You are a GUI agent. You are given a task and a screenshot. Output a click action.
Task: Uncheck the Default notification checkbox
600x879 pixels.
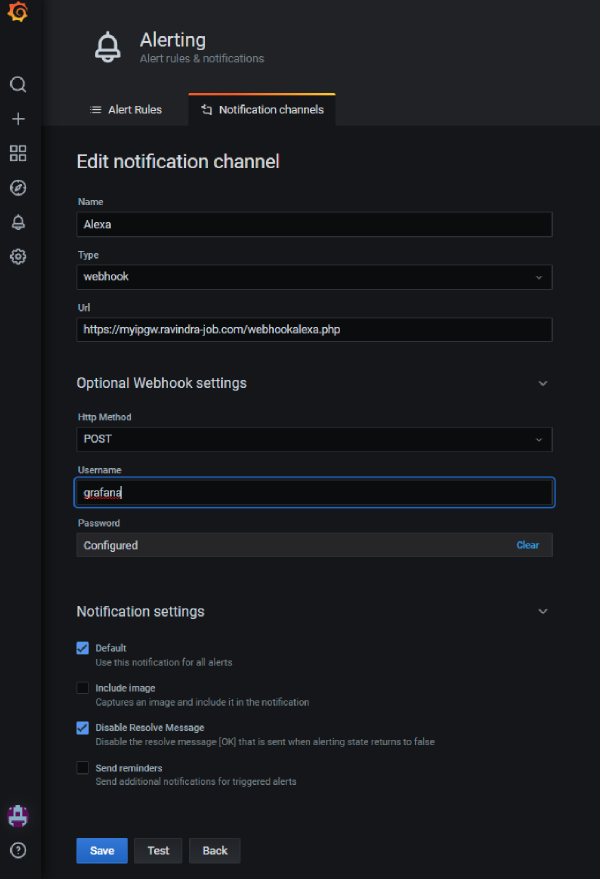[x=83, y=648]
